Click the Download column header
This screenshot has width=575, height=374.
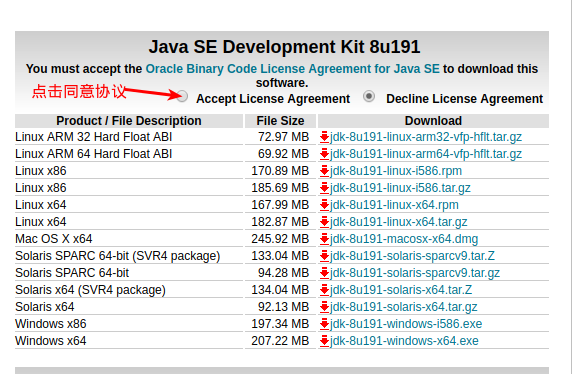433,121
